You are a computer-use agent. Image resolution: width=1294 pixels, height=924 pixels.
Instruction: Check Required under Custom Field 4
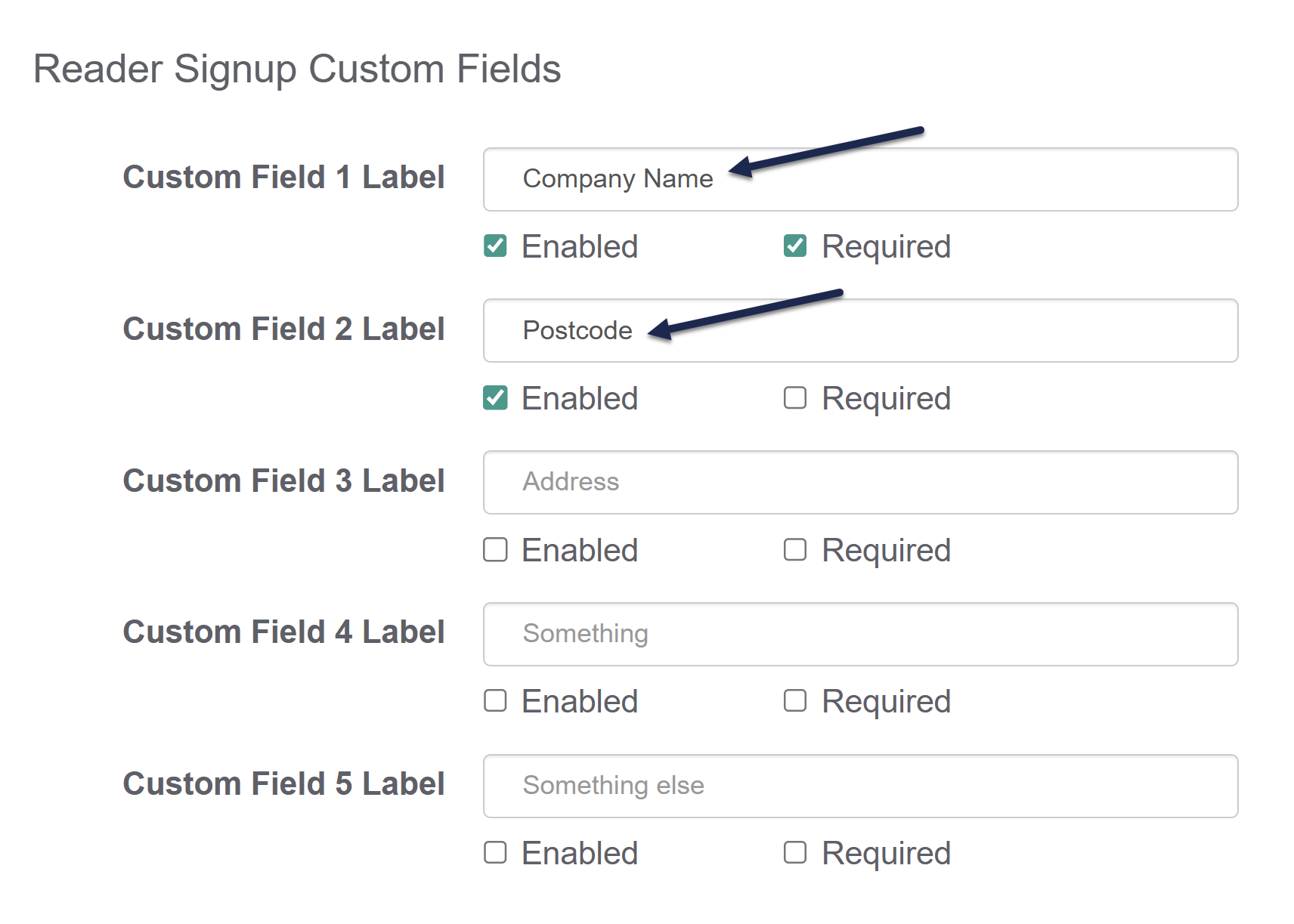795,701
